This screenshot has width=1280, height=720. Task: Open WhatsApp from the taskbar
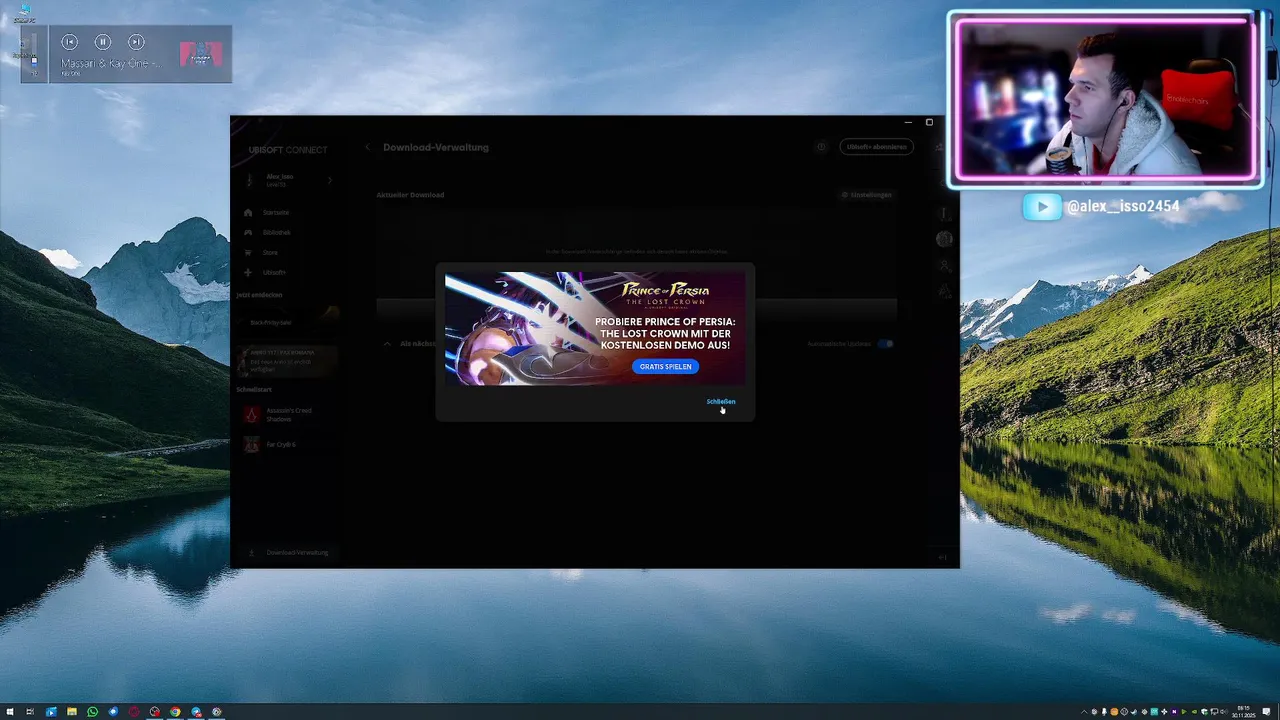click(93, 712)
